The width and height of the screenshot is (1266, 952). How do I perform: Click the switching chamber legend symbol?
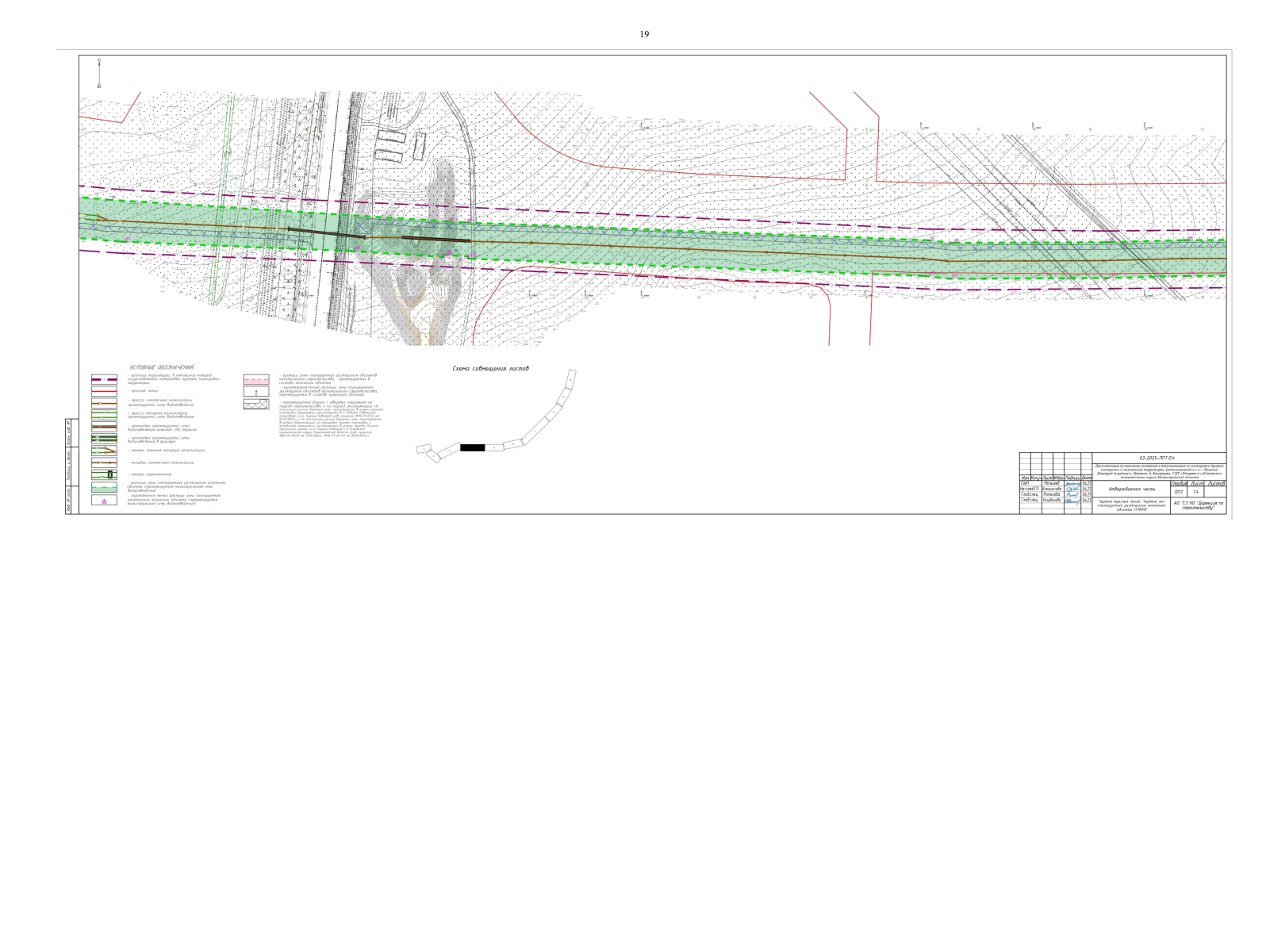tap(104, 474)
